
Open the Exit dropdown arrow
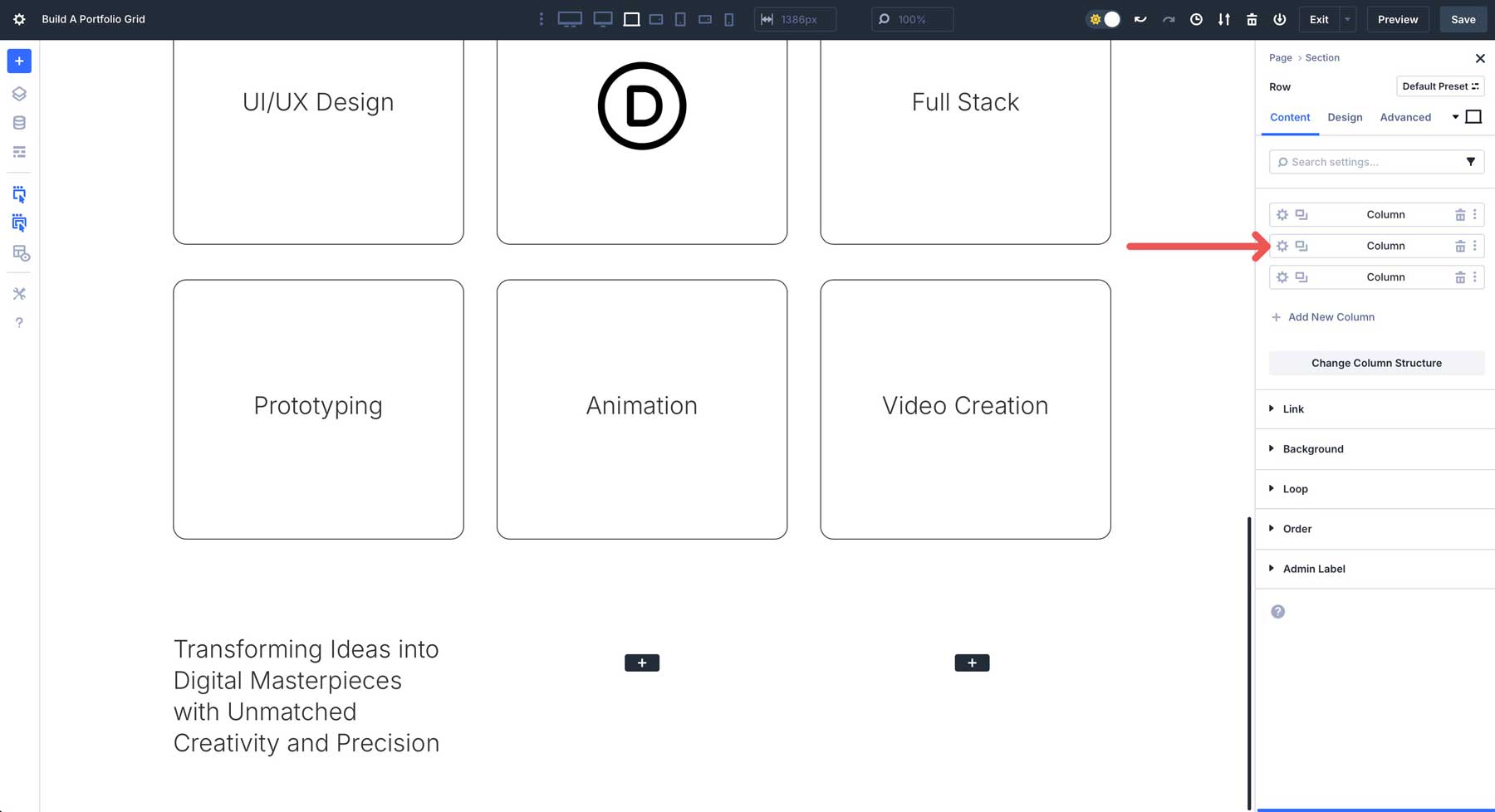(x=1346, y=18)
